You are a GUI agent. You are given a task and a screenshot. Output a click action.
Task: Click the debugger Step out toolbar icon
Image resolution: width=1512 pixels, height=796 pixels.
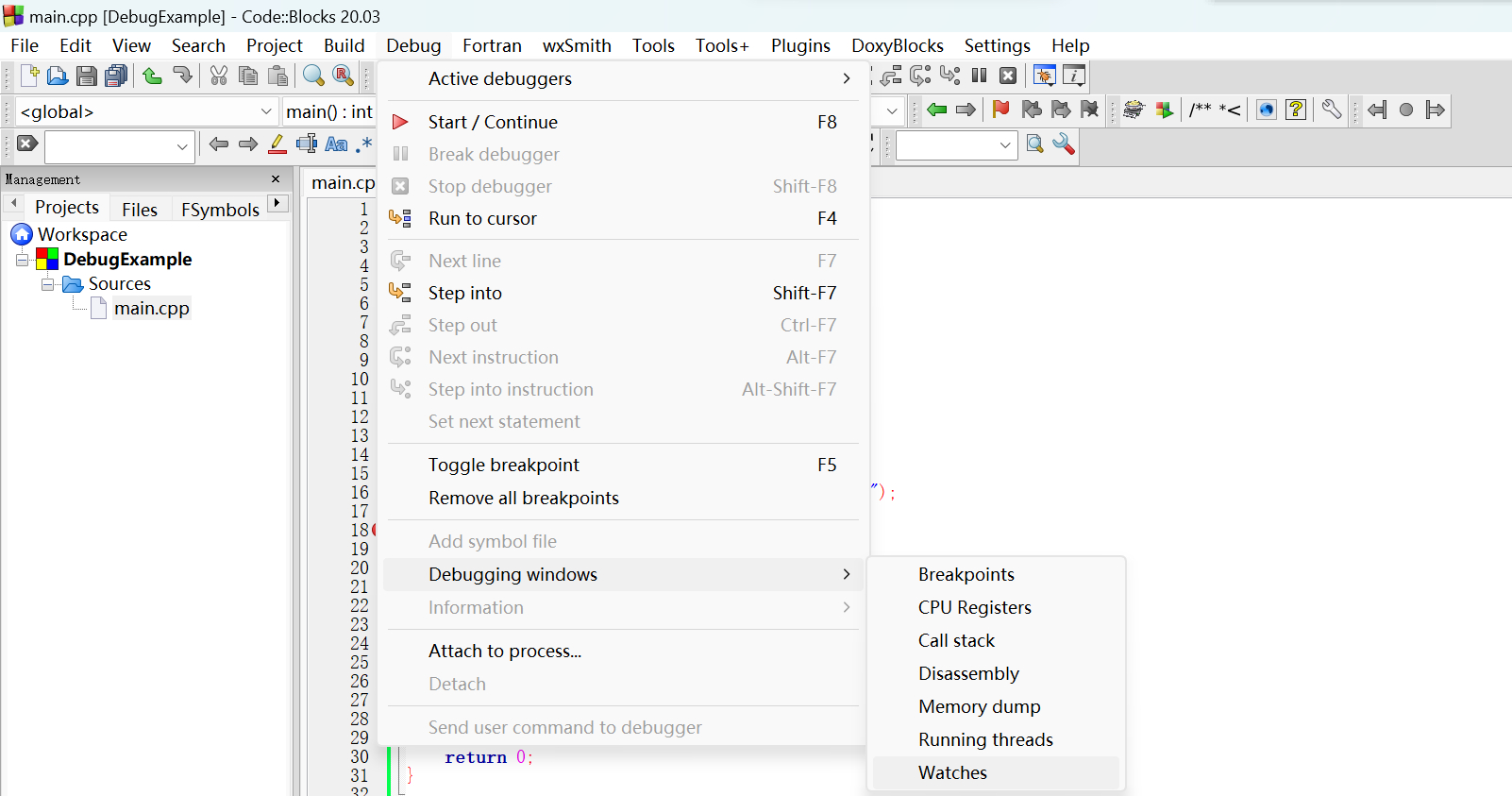[x=892, y=76]
